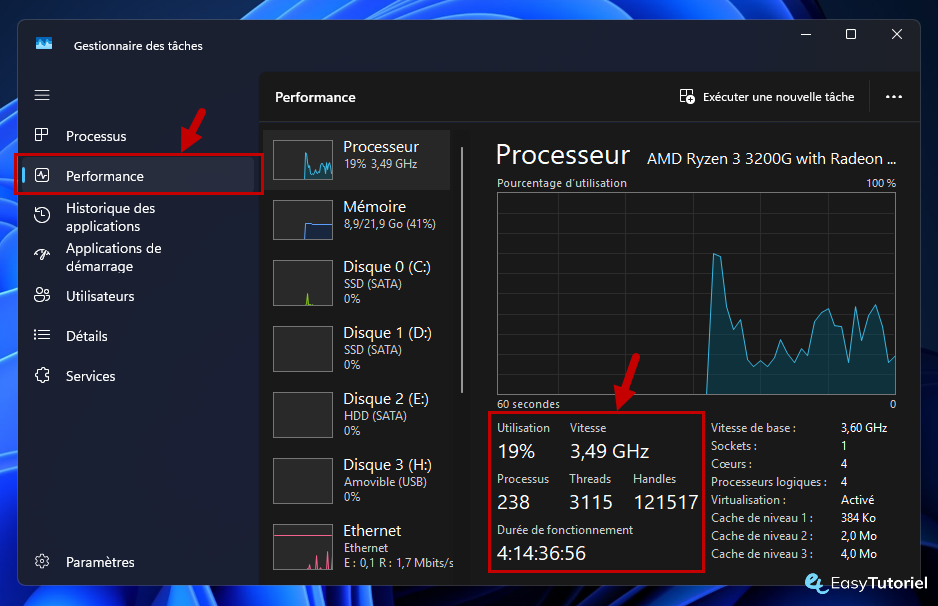
Task: Select the Utilisateurs icon
Action: click(x=42, y=296)
